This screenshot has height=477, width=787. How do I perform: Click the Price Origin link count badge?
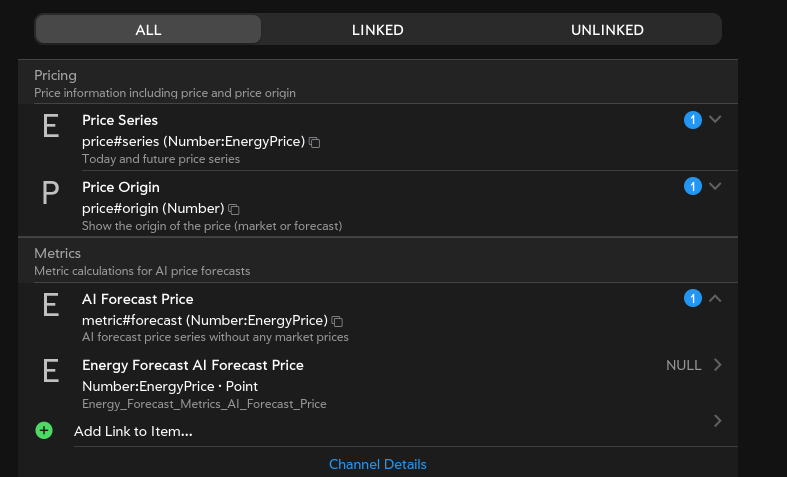(693, 187)
